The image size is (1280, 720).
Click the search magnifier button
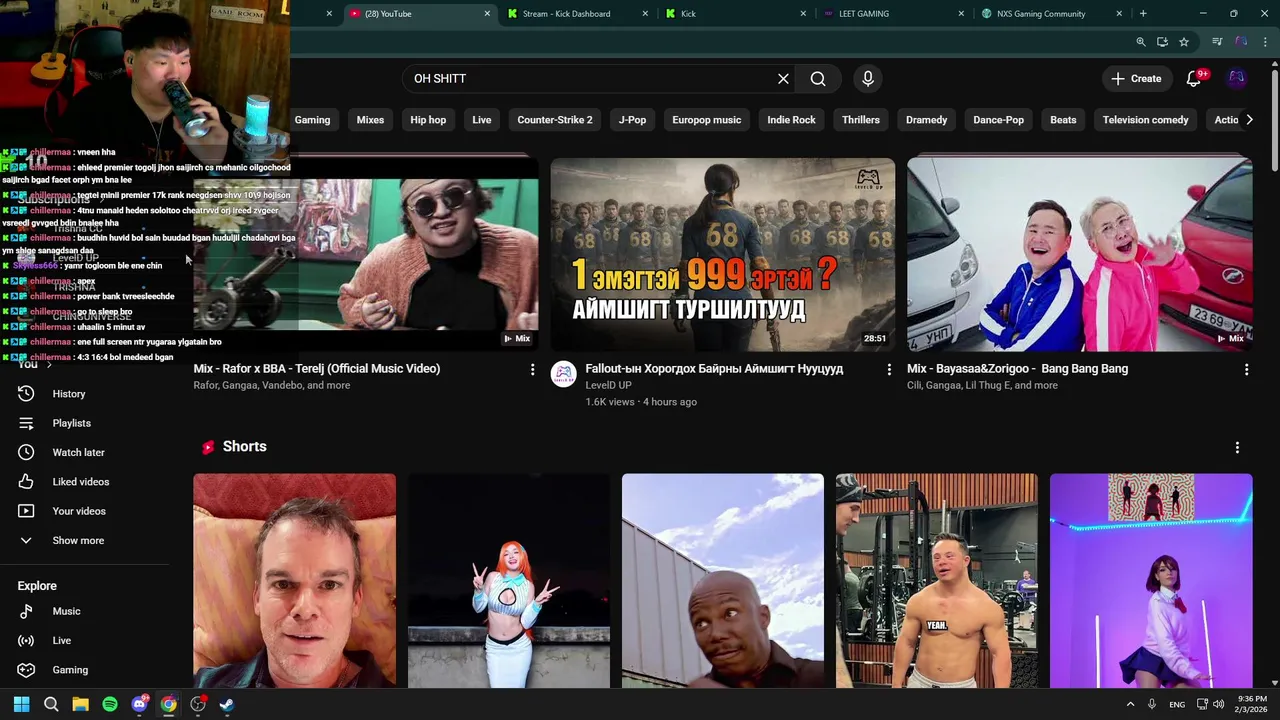(x=818, y=79)
